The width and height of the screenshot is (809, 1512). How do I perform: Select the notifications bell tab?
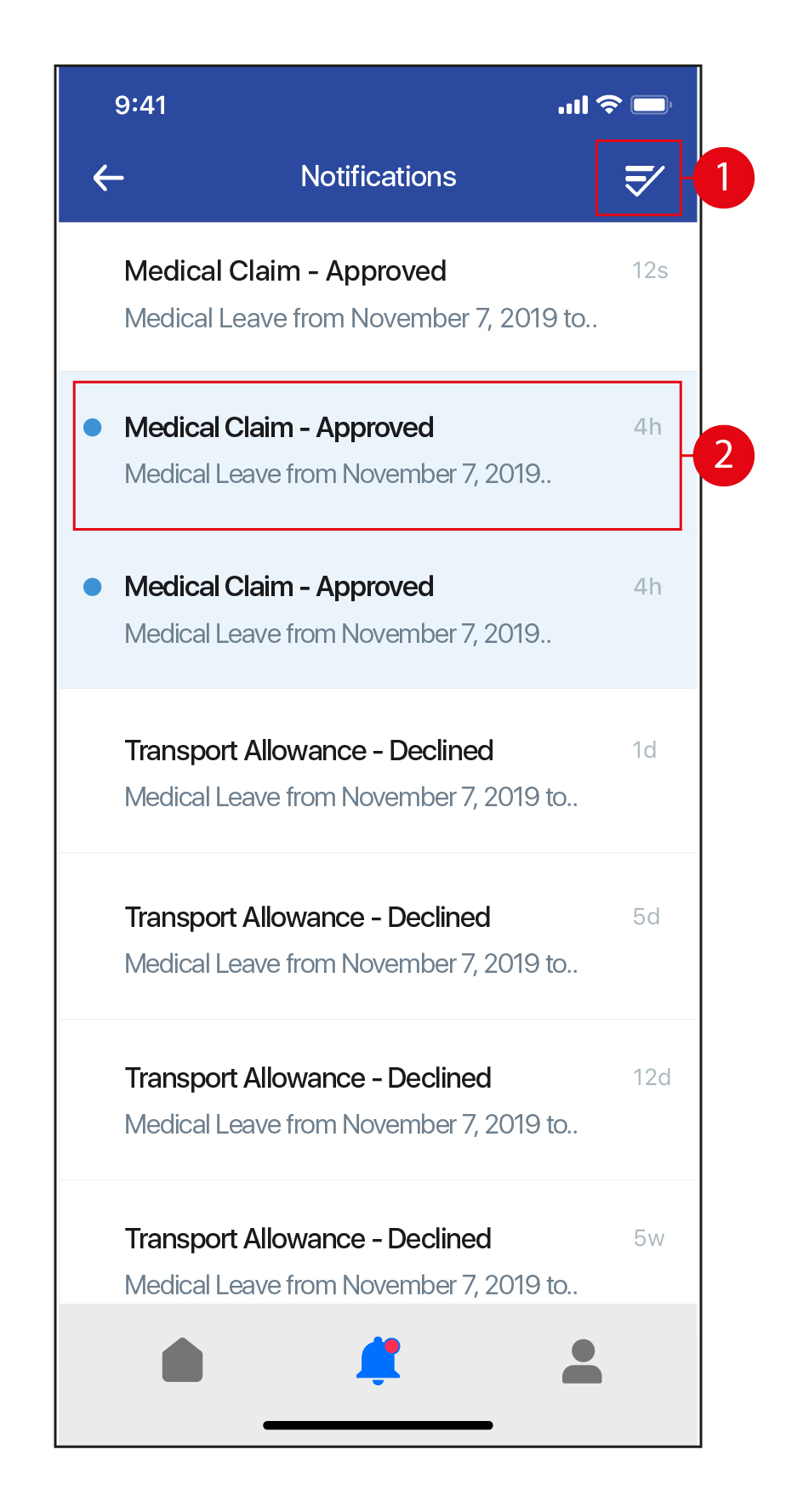[379, 1360]
